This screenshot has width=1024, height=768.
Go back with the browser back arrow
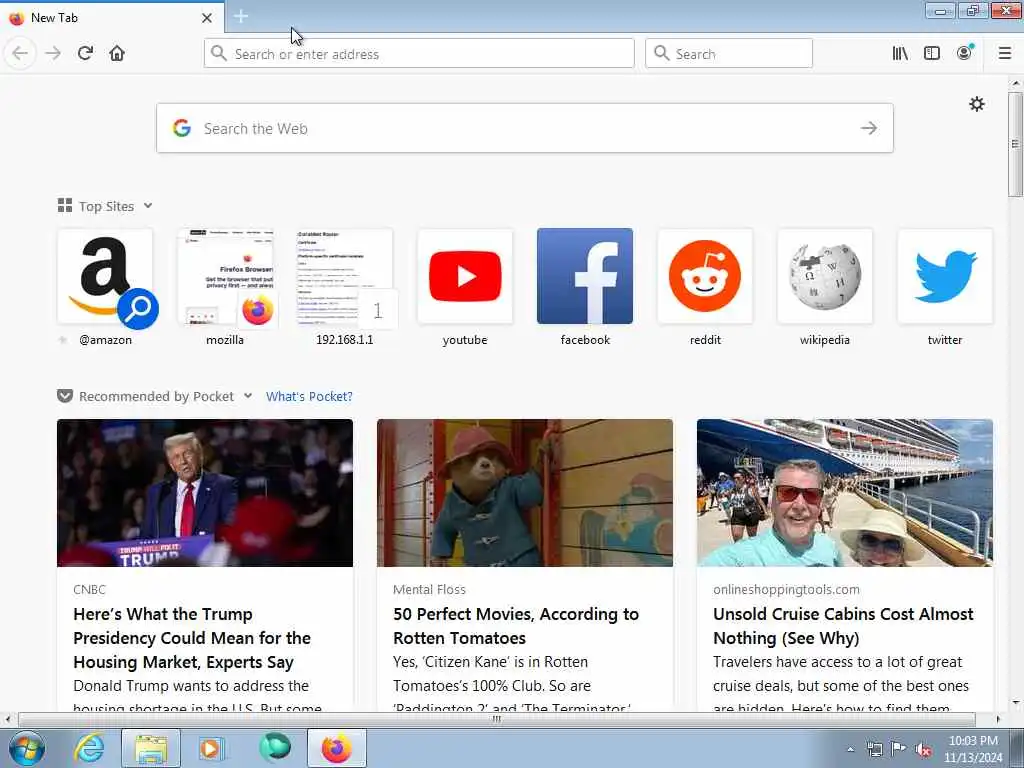(x=20, y=53)
